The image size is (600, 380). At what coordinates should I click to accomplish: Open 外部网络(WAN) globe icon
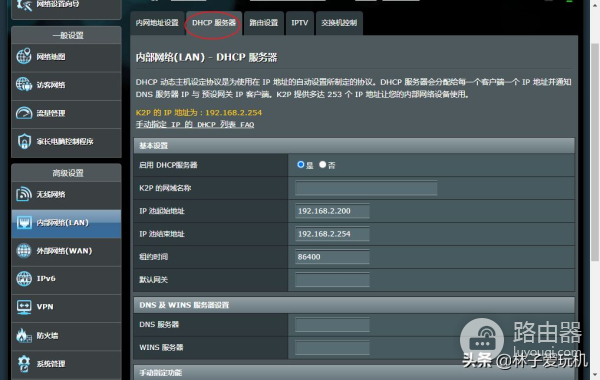pos(24,251)
